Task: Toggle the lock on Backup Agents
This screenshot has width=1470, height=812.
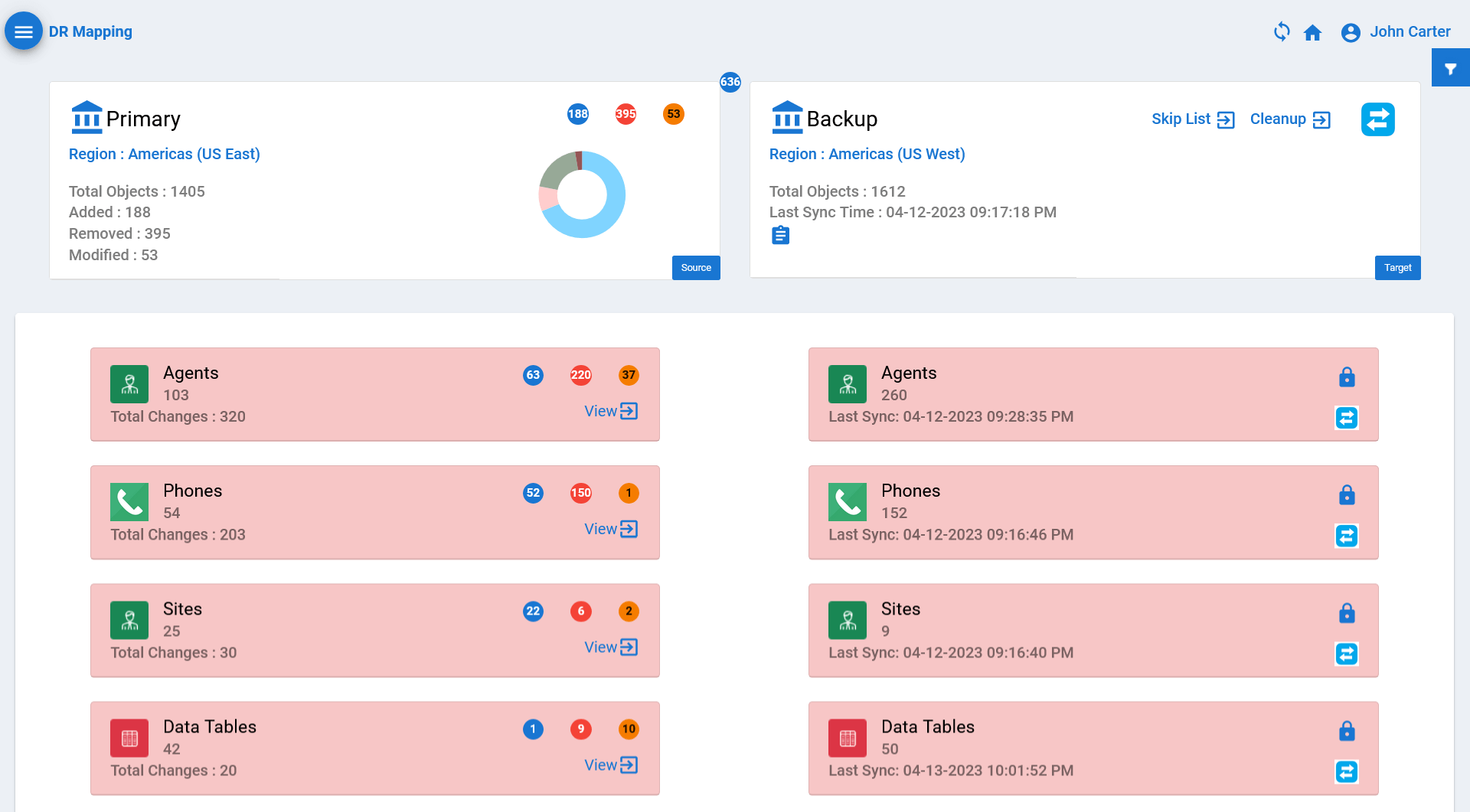Action: pos(1347,377)
